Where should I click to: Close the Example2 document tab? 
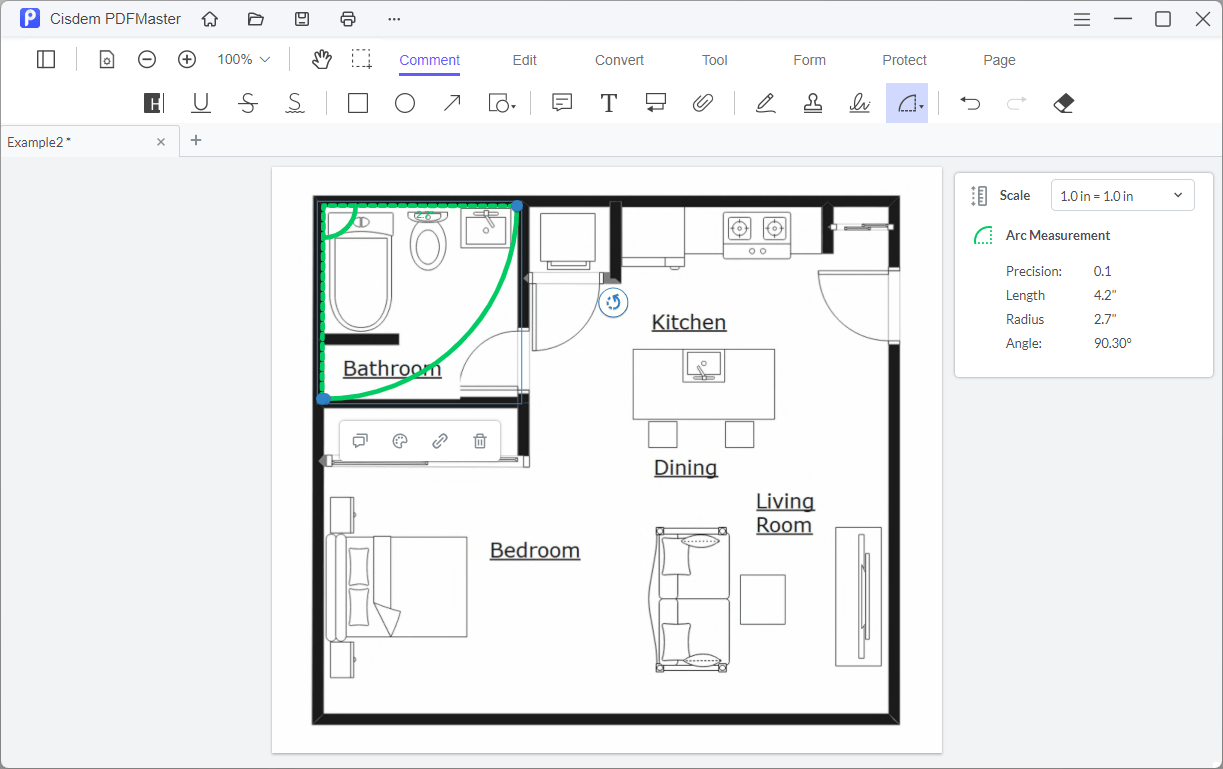click(x=161, y=142)
